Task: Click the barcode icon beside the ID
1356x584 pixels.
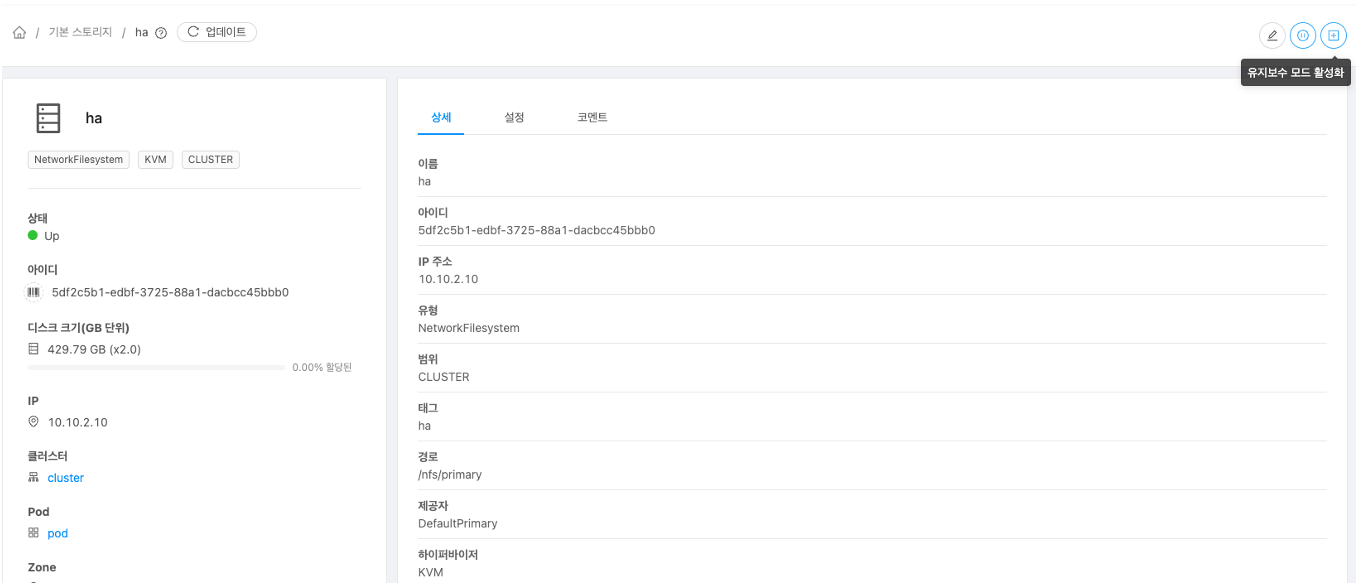Action: (34, 292)
